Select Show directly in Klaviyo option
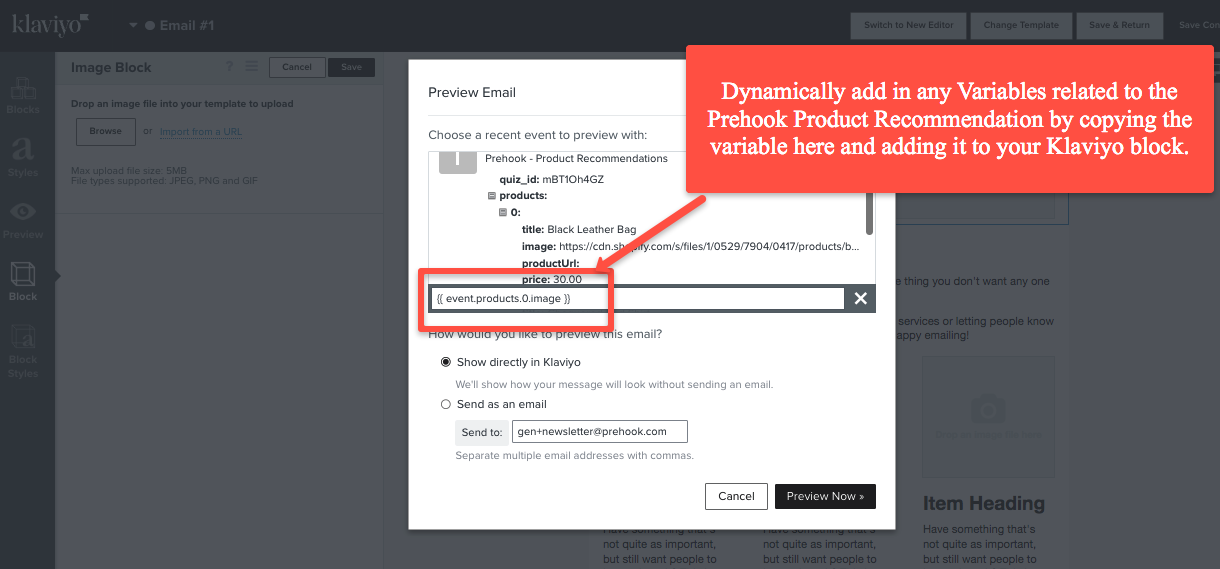Viewport: 1220px width, 569px height. (x=446, y=362)
